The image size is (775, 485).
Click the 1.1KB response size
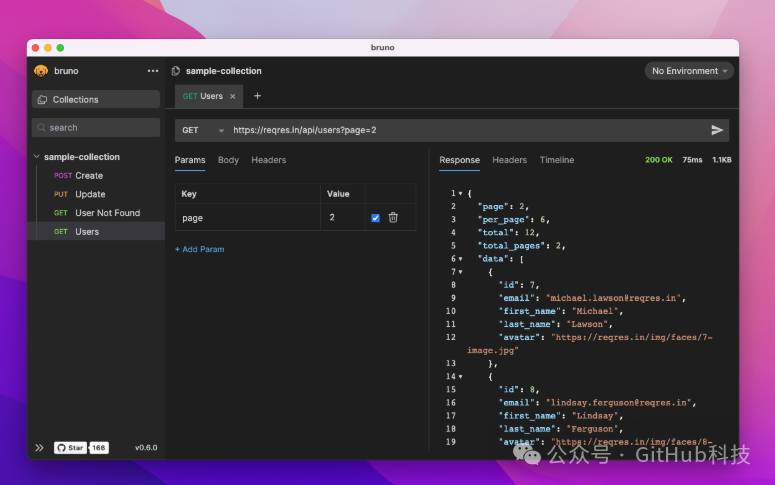722,160
